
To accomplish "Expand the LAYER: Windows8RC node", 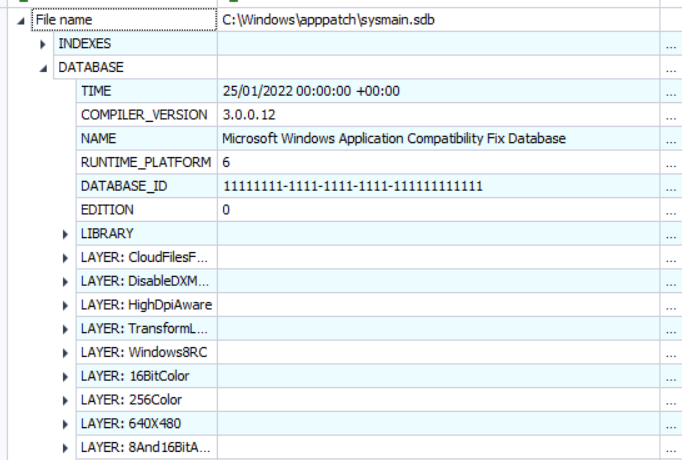I will [65, 353].
